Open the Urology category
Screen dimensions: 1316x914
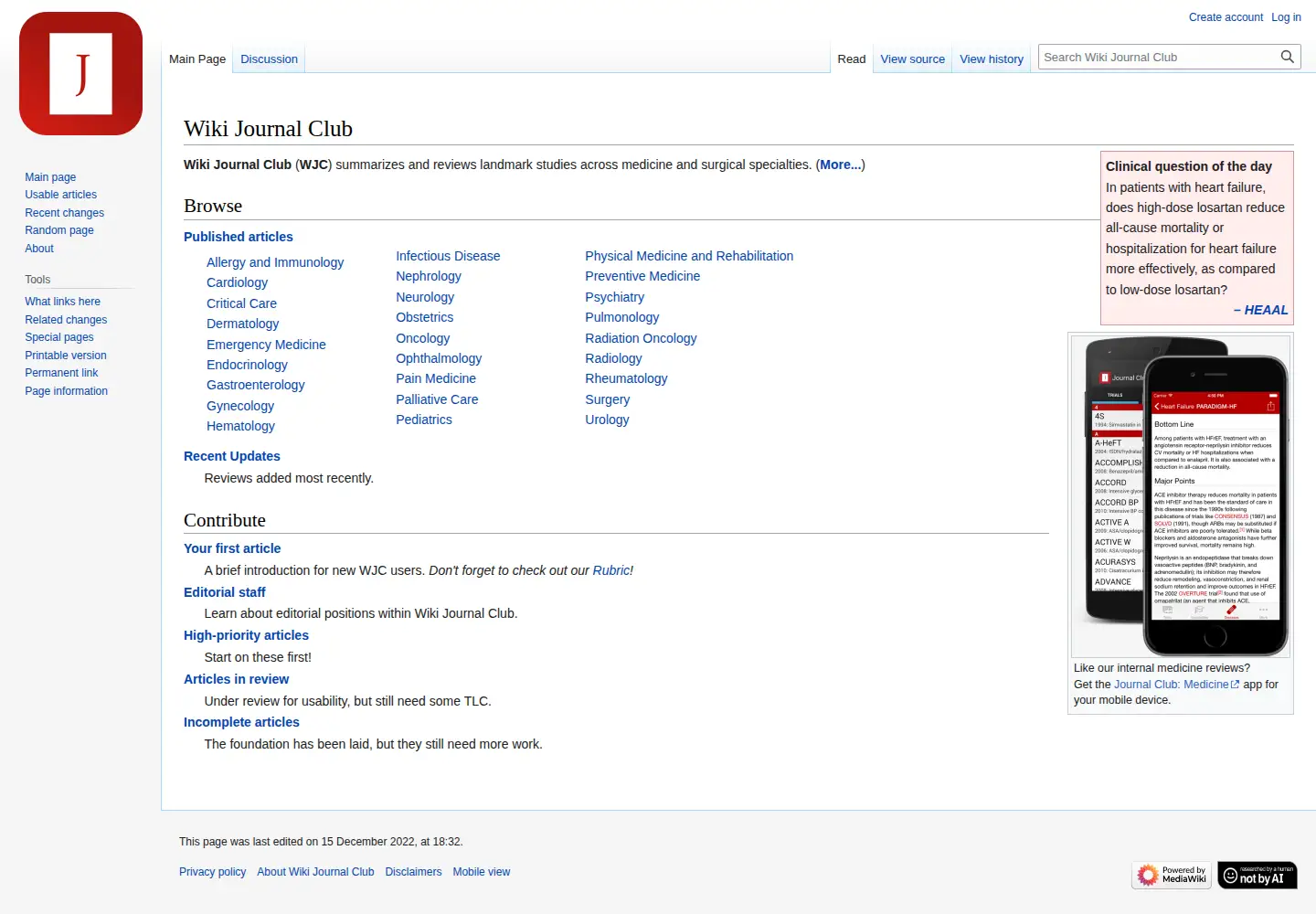point(607,420)
